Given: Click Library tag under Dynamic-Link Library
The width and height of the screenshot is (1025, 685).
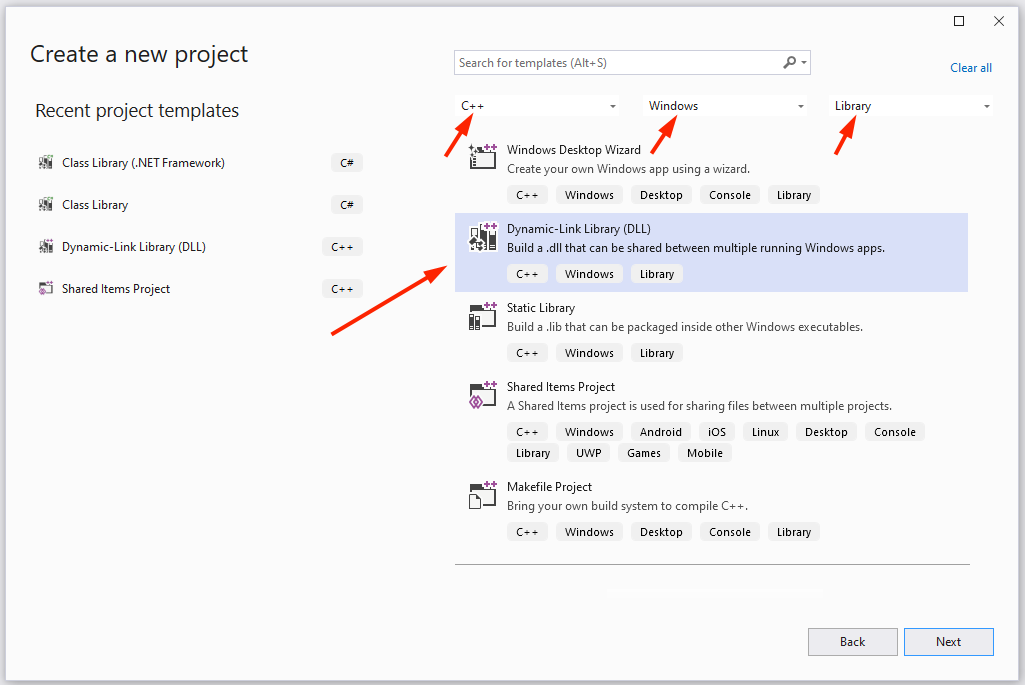Looking at the screenshot, I should tap(656, 274).
